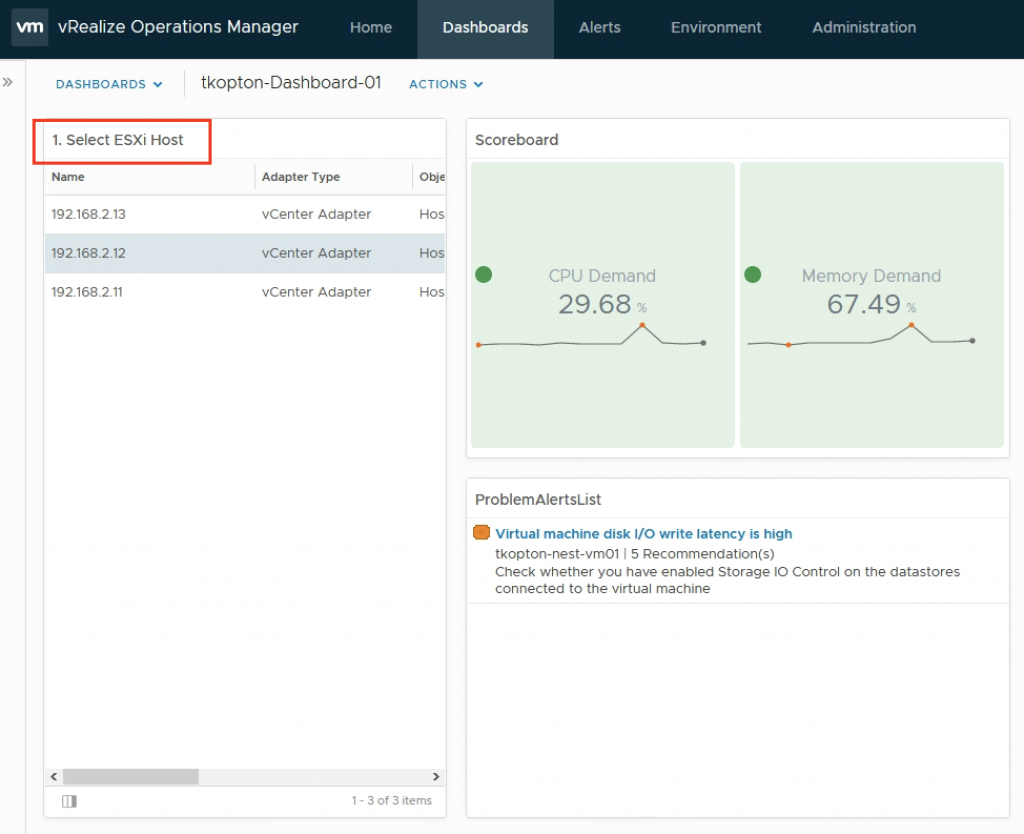Click the Memory Demand sparkline chart

point(861,335)
